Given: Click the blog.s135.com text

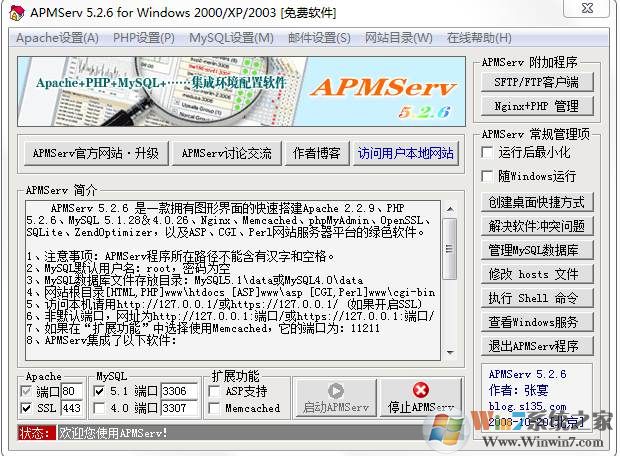Looking at the screenshot, I should pyautogui.click(x=527, y=406).
